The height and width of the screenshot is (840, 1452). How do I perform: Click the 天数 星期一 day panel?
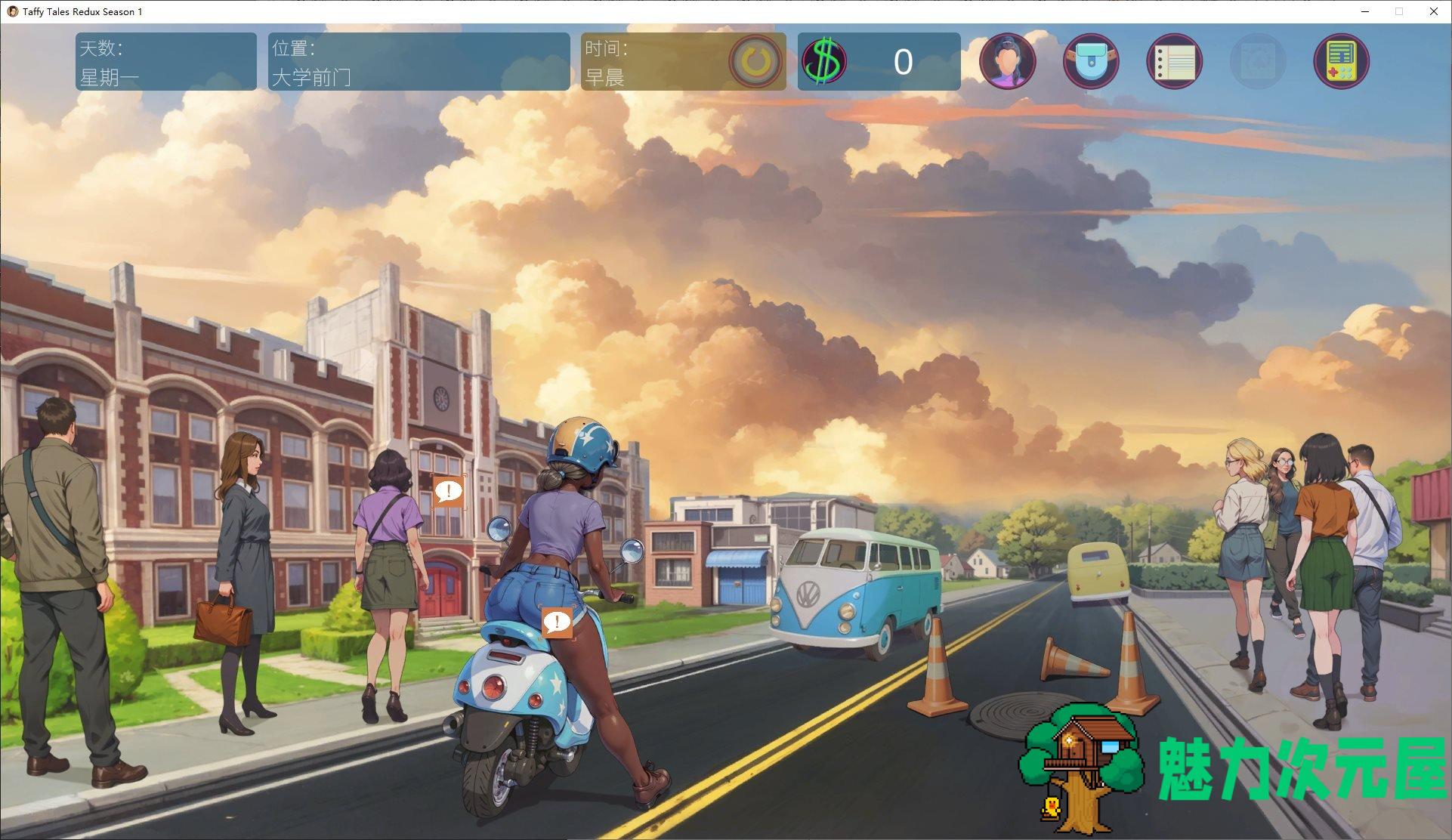click(x=166, y=61)
